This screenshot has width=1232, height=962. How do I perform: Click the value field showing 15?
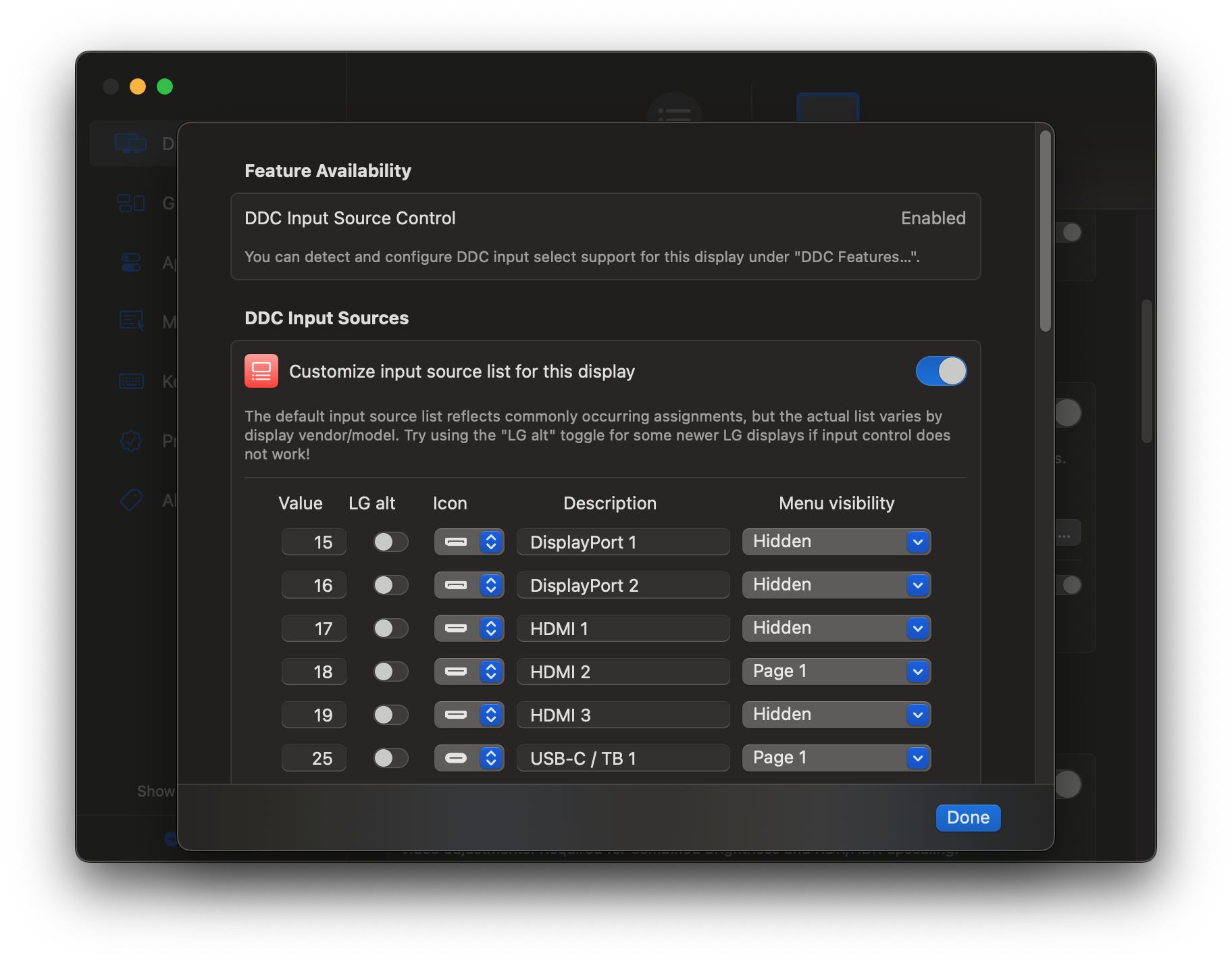coord(314,542)
